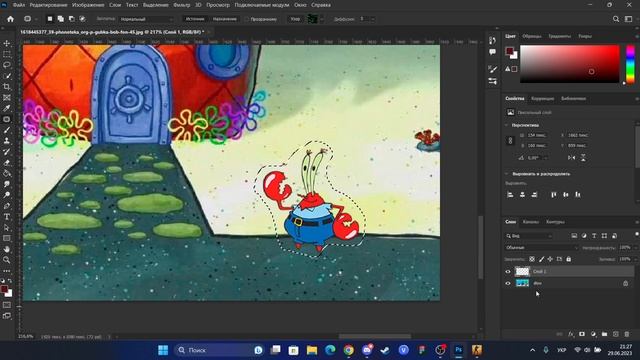The width and height of the screenshot is (640, 360).
Task: Lock all padlock icon in Layers
Action: pos(569,259)
